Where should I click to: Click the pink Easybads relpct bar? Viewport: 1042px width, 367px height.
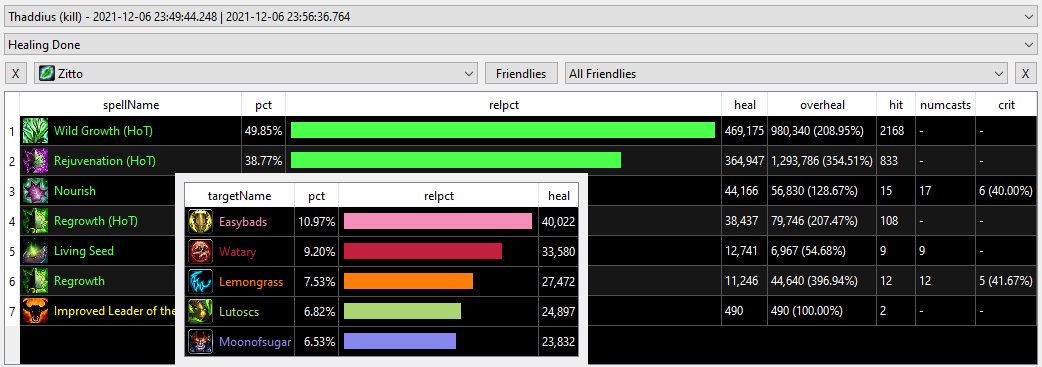tap(438, 221)
